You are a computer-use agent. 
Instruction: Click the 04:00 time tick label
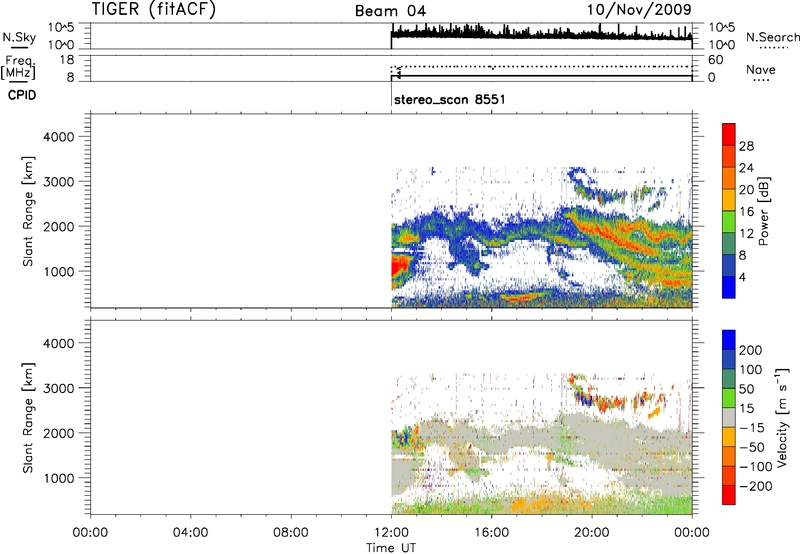coord(190,533)
